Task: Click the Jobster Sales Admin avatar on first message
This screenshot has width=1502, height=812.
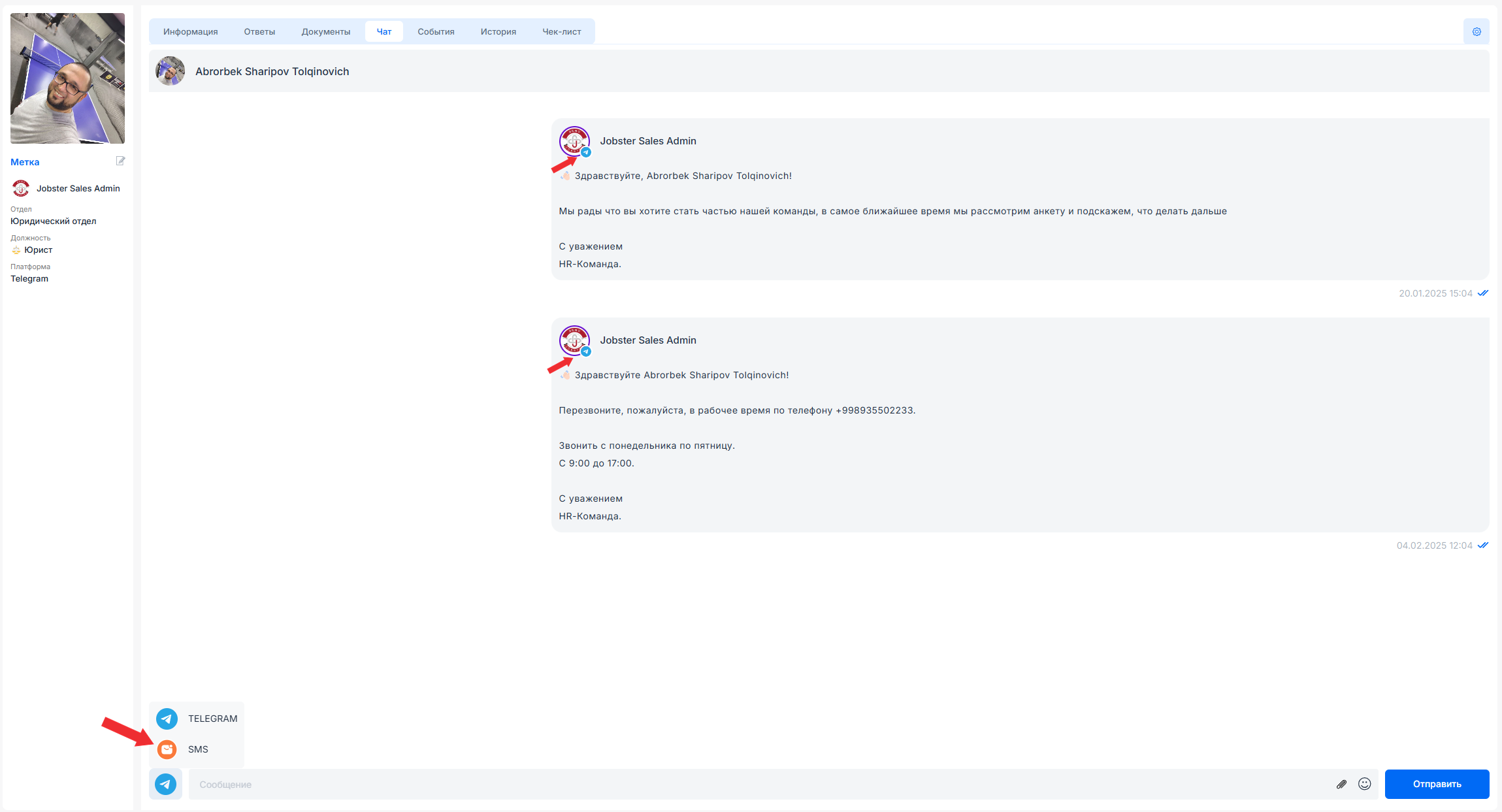Action: (574, 140)
